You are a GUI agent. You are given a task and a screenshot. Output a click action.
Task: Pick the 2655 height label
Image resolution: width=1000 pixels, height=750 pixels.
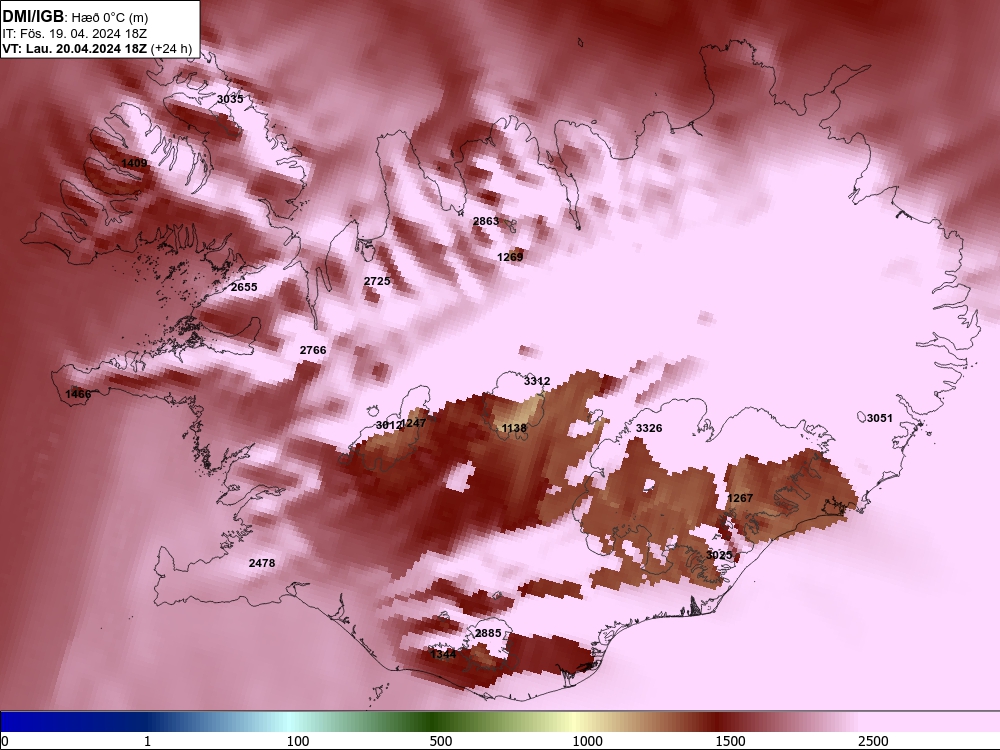244,287
